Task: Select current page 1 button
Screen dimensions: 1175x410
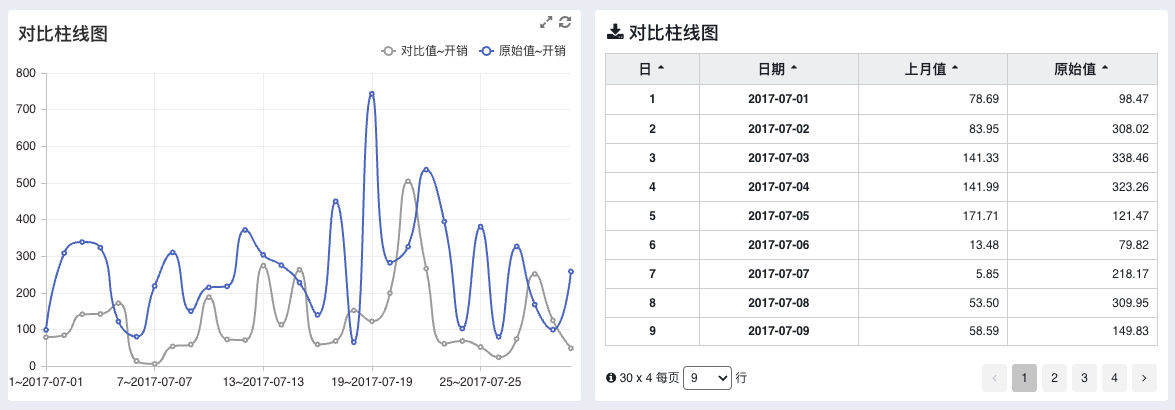Action: (1024, 379)
